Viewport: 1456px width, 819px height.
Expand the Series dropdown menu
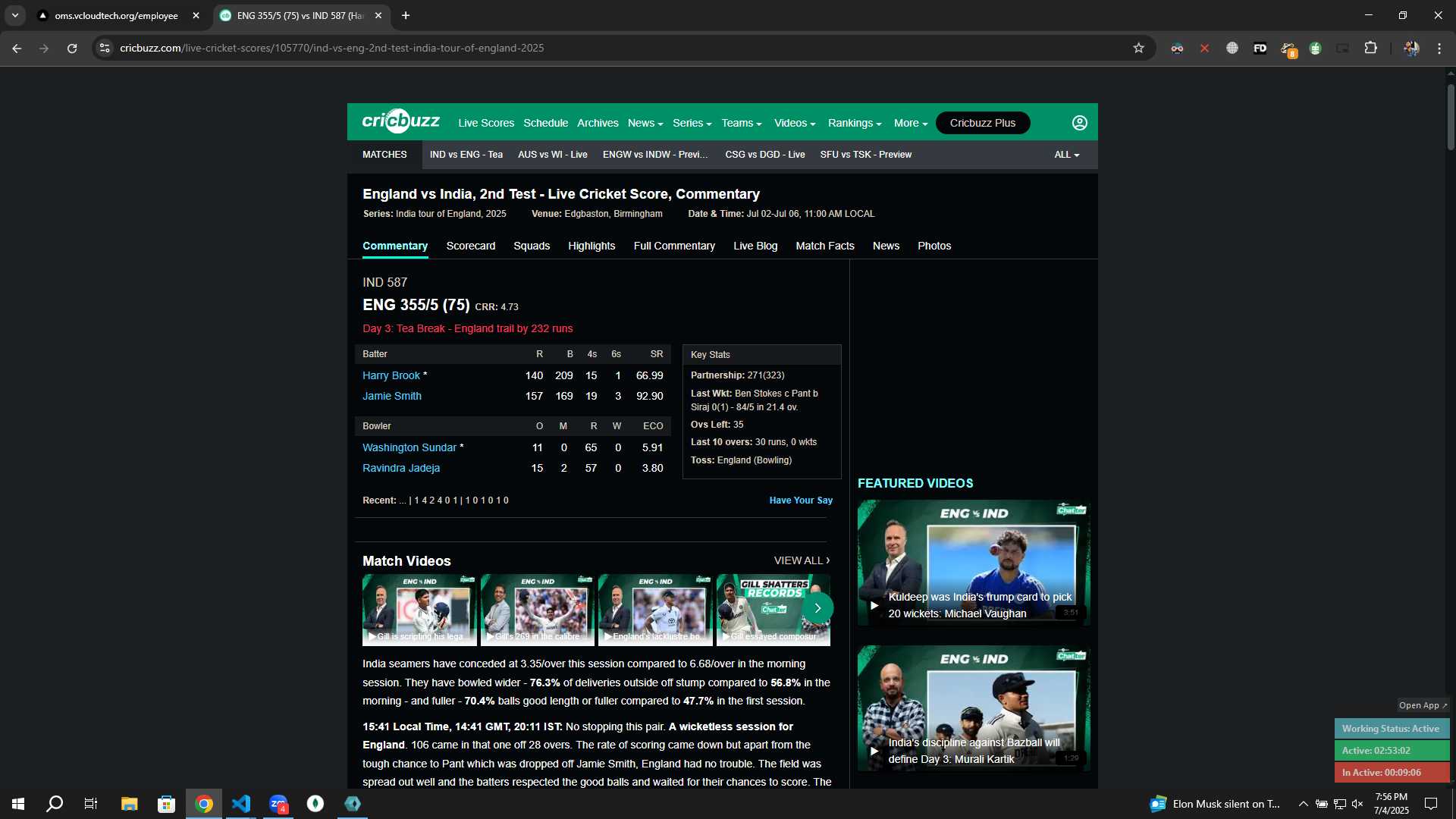coord(692,123)
